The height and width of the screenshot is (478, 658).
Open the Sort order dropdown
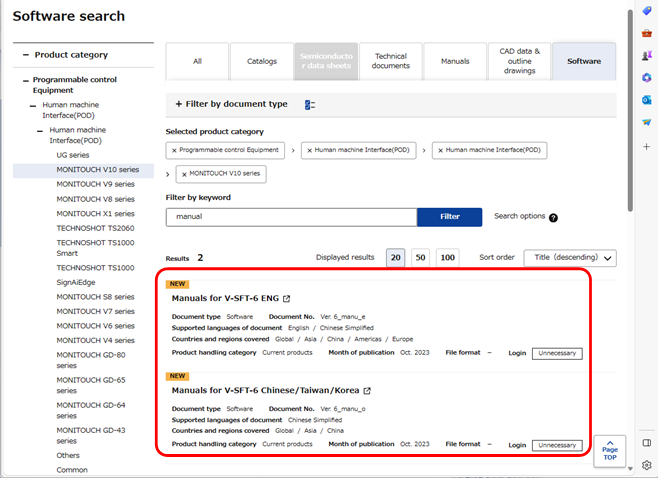click(x=570, y=258)
